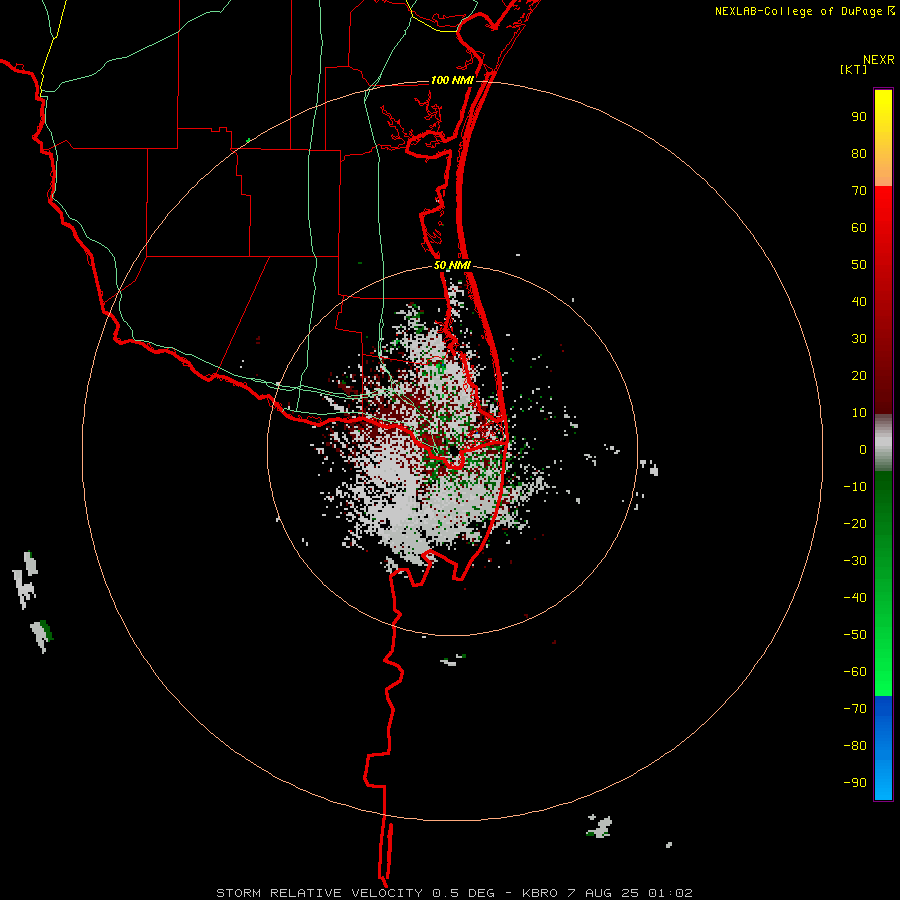This screenshot has width=900, height=900.
Task: Click the STORM RELATIVE VELOCITY 0.5 DEG product title
Action: [x=355, y=893]
